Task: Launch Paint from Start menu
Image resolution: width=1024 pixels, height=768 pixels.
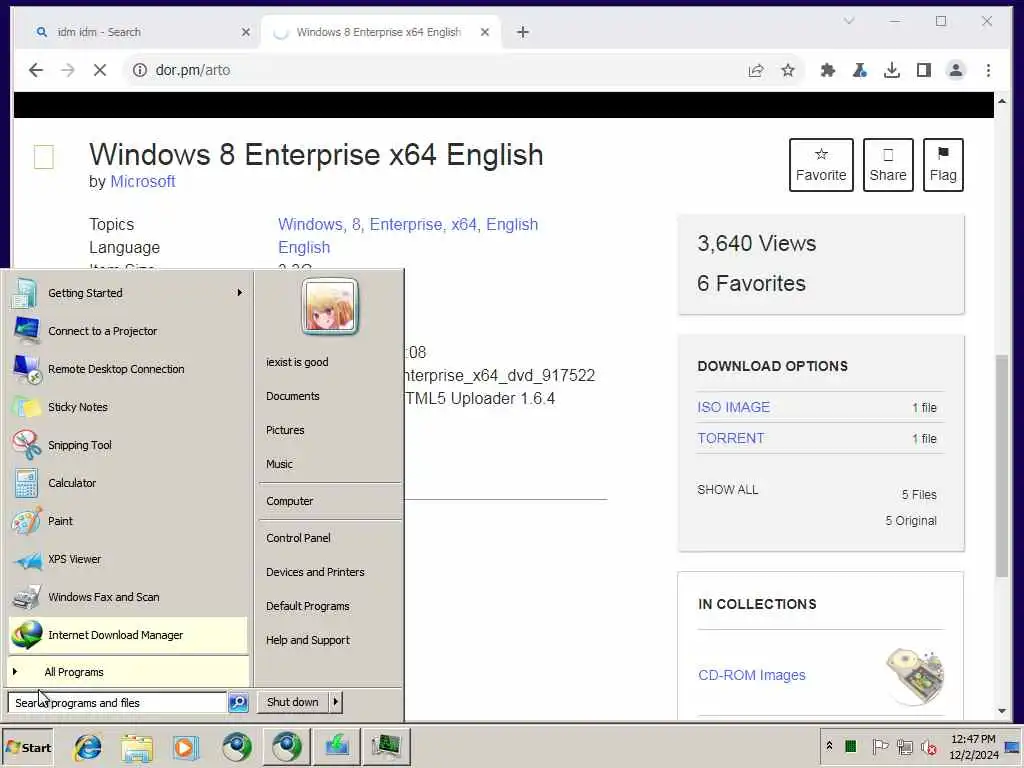Action: (x=128, y=520)
